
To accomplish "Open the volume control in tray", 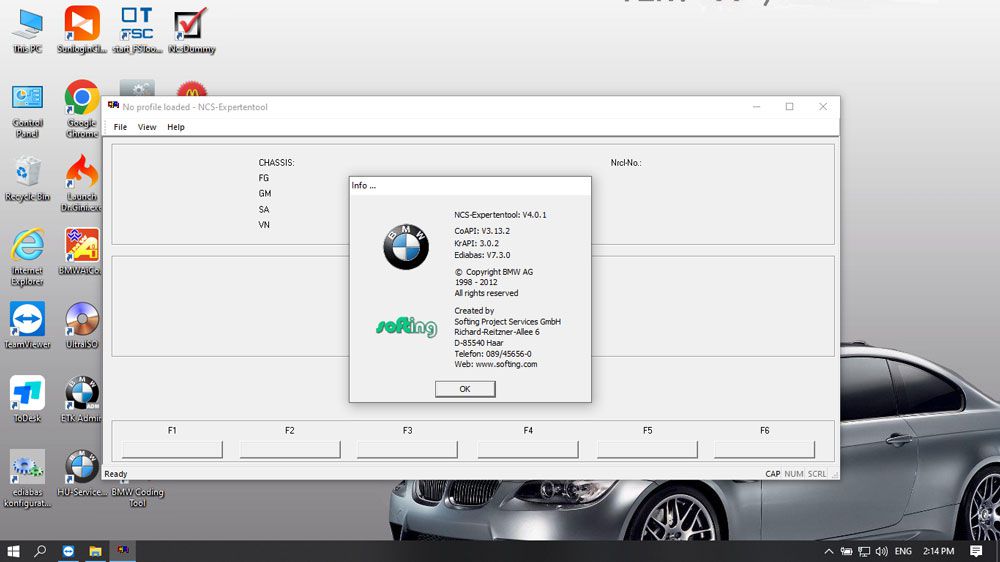I will [882, 551].
